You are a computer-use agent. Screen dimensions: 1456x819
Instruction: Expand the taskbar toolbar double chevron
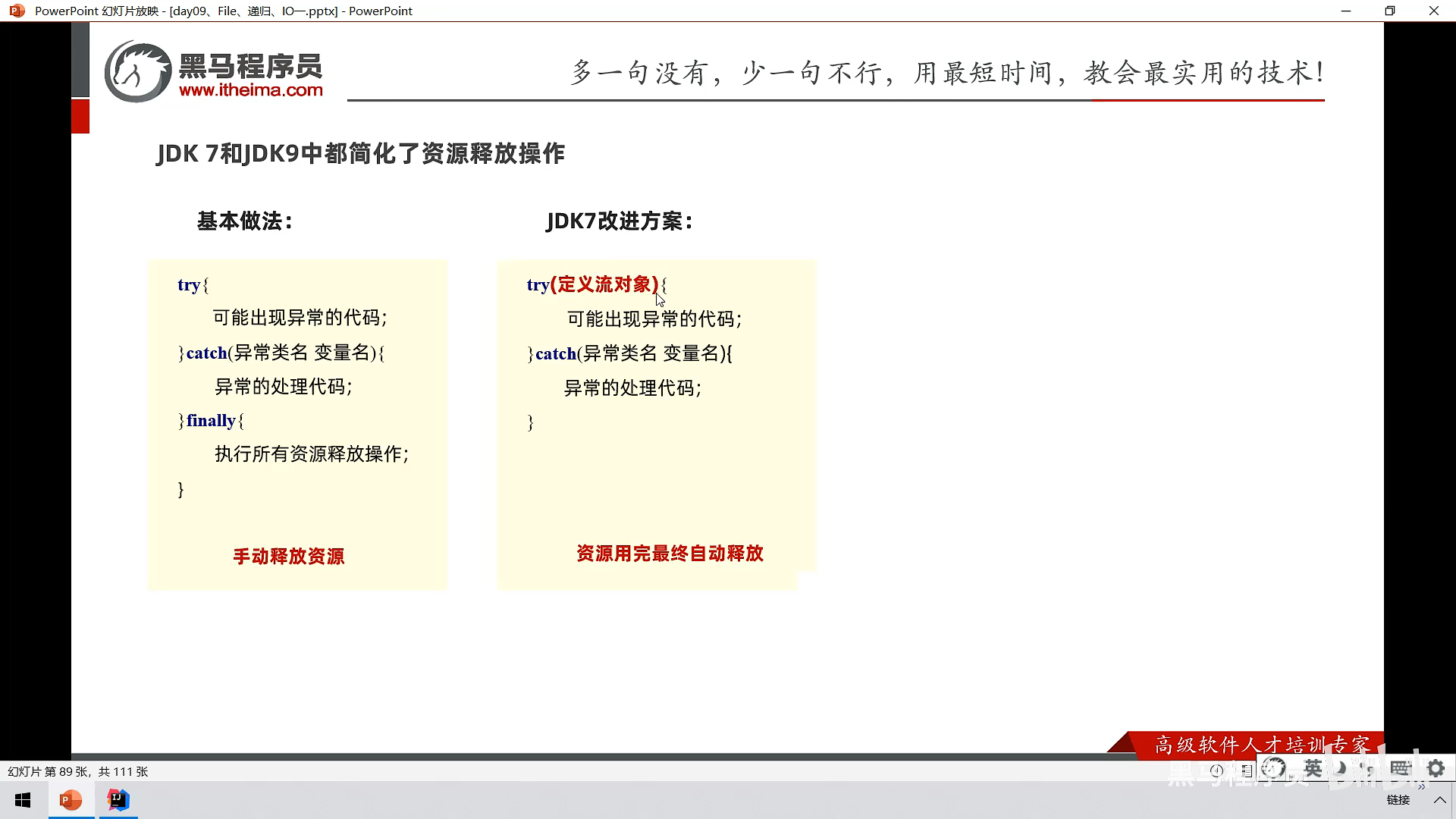coord(1421,787)
